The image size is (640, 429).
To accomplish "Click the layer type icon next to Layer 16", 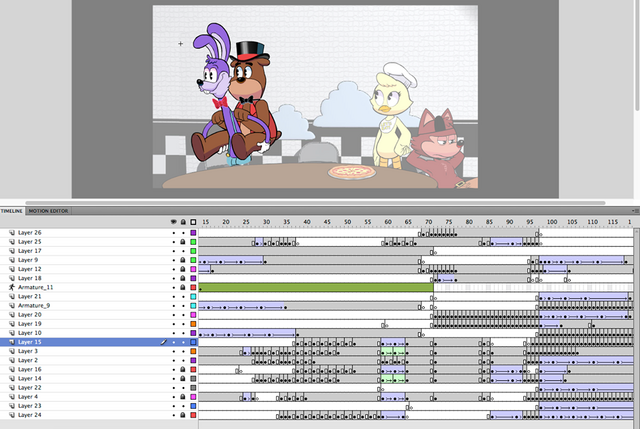I will [12, 369].
